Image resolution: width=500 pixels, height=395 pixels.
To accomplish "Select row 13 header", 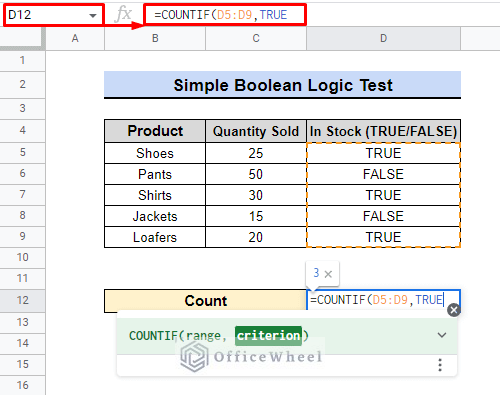I will tap(22, 323).
